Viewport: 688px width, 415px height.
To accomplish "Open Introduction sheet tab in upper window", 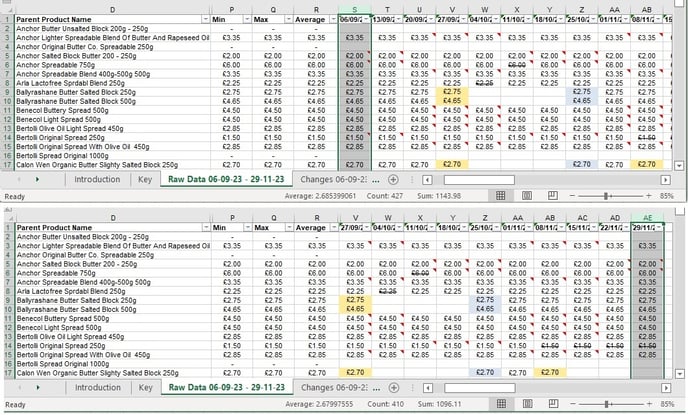I will [97, 179].
